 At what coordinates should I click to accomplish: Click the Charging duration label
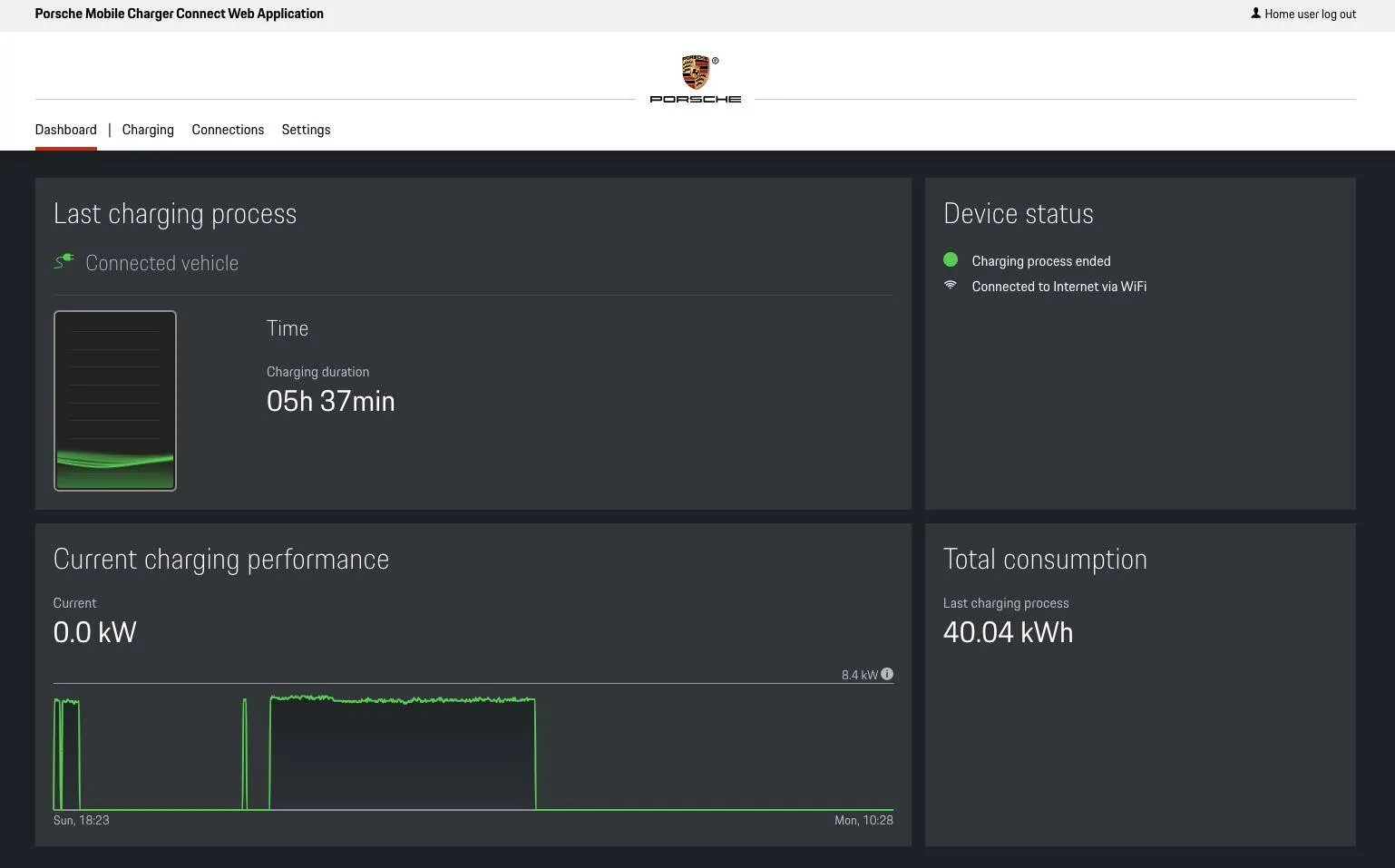pyautogui.click(x=317, y=372)
